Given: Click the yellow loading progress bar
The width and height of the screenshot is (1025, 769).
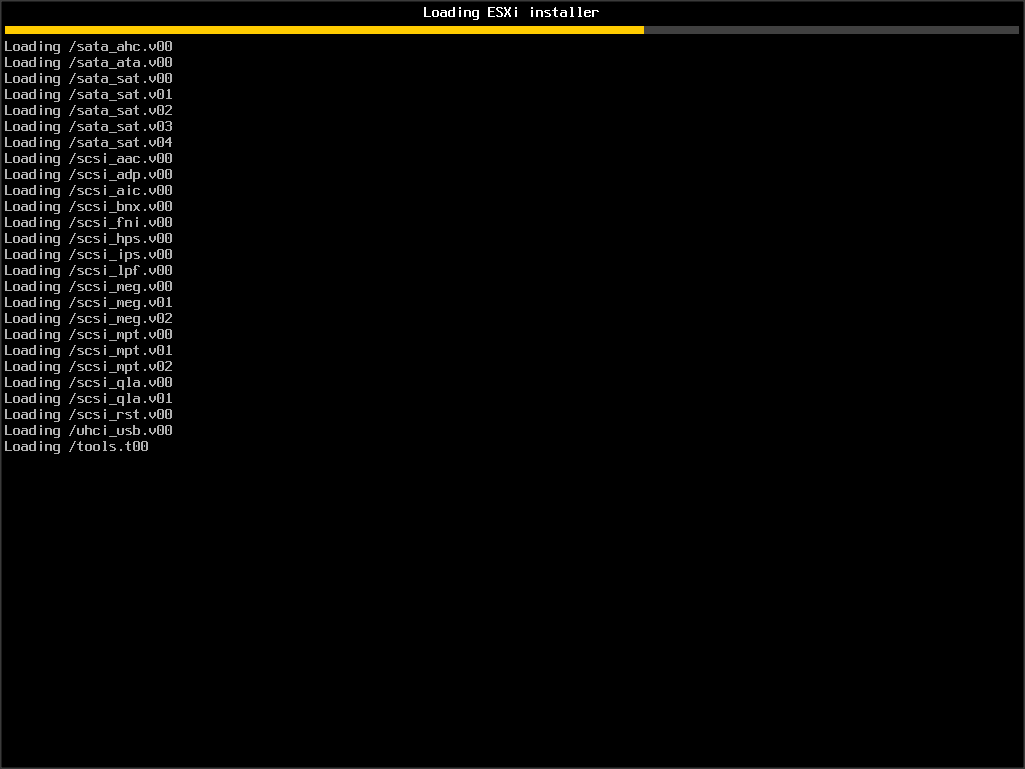Looking at the screenshot, I should pos(511,30).
